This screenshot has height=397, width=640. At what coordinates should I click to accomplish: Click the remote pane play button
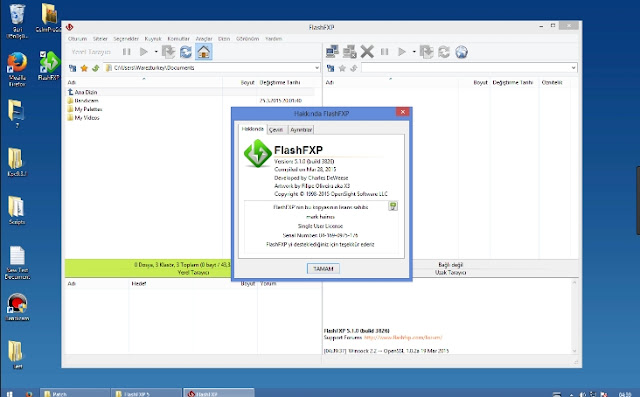(402, 52)
